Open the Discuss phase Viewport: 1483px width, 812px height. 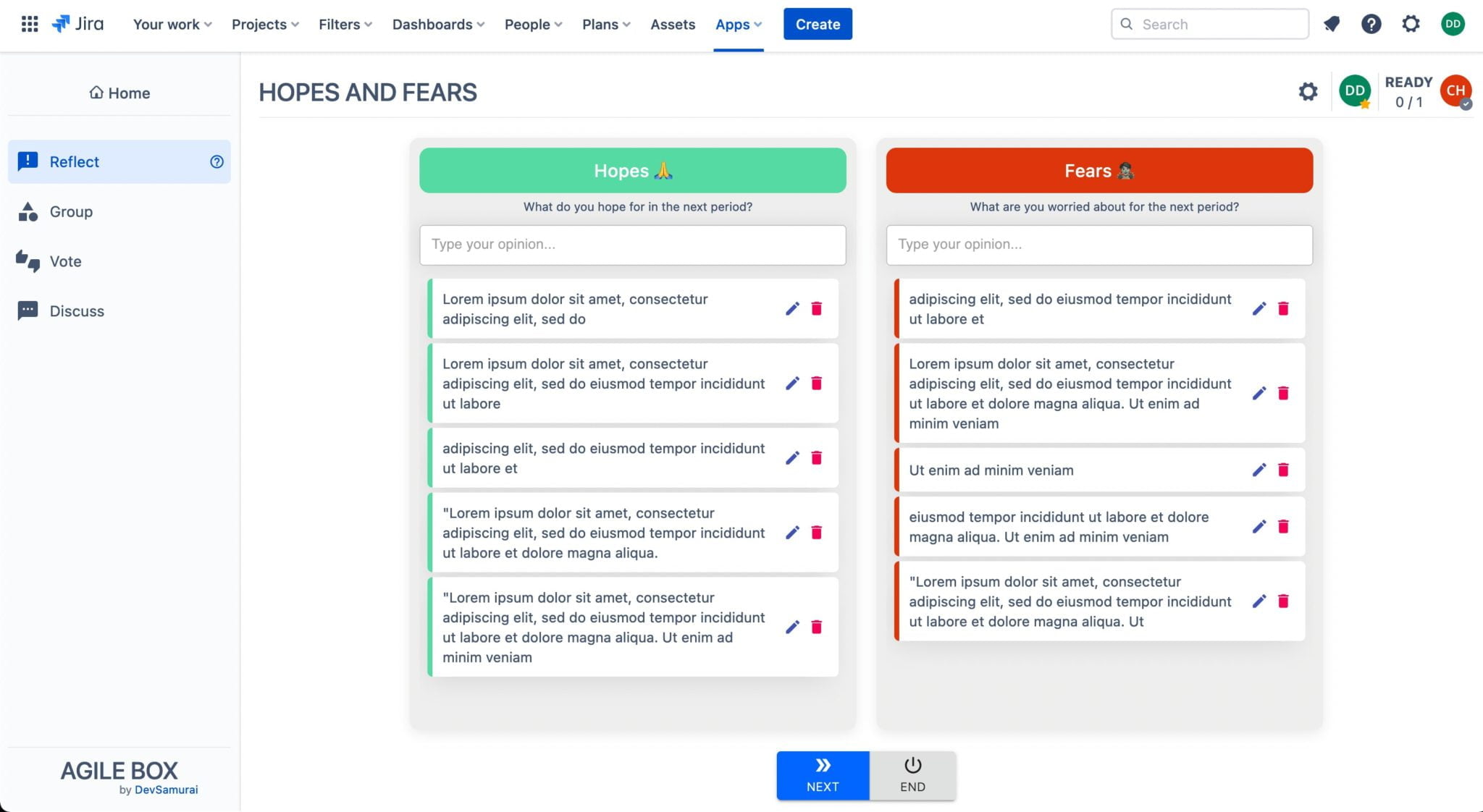(77, 310)
